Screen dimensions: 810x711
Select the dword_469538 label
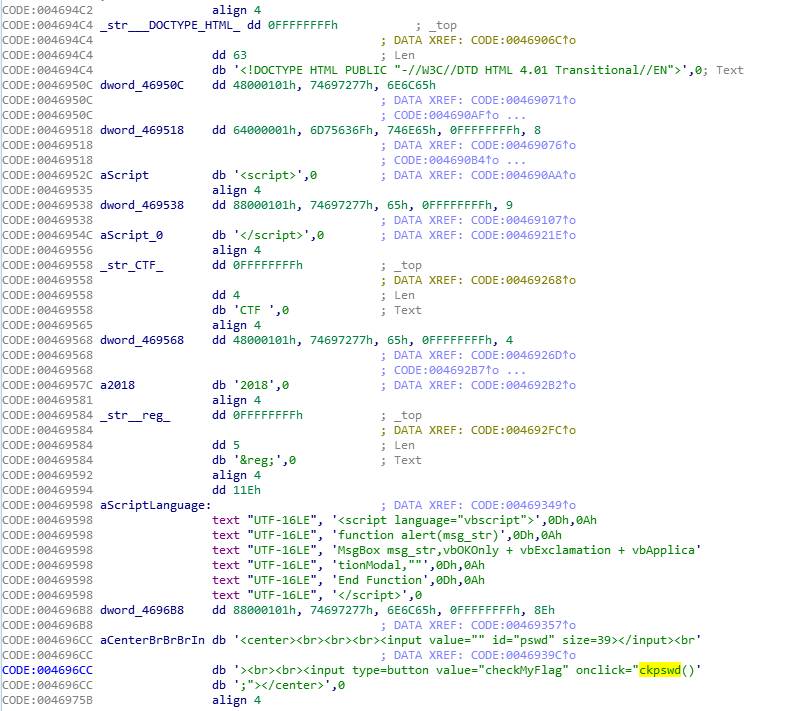click(x=142, y=205)
